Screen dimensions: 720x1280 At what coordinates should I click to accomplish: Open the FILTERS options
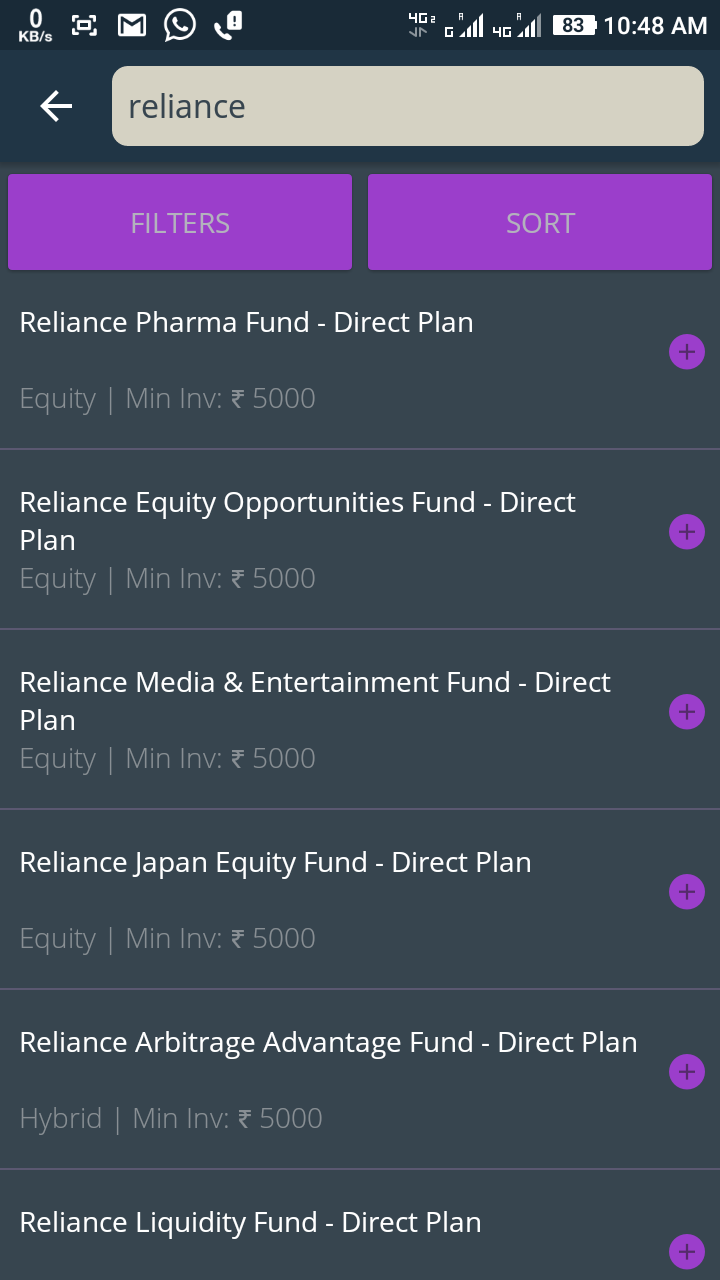point(180,222)
